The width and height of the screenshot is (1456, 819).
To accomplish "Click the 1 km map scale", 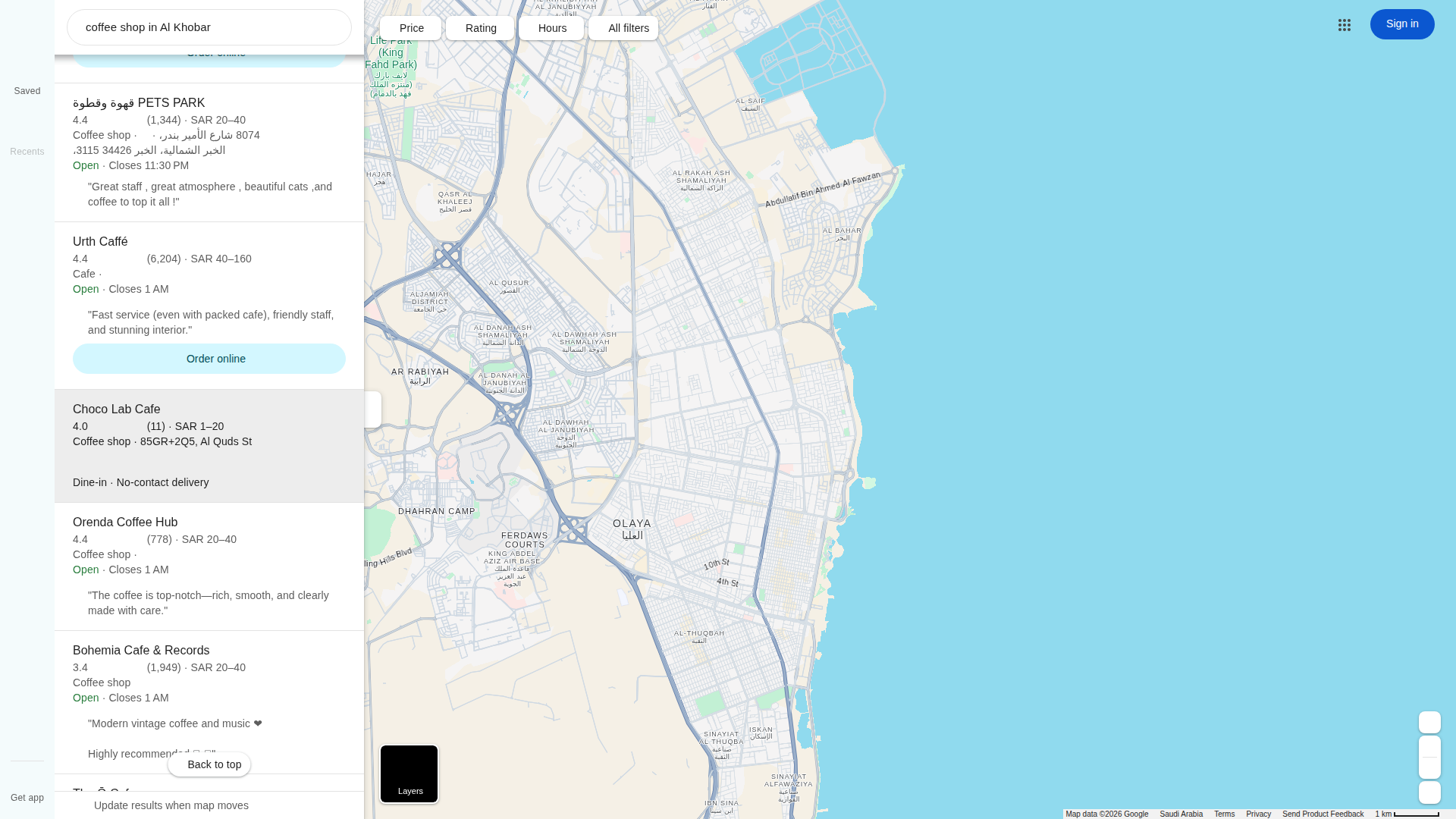I will coord(1407,814).
